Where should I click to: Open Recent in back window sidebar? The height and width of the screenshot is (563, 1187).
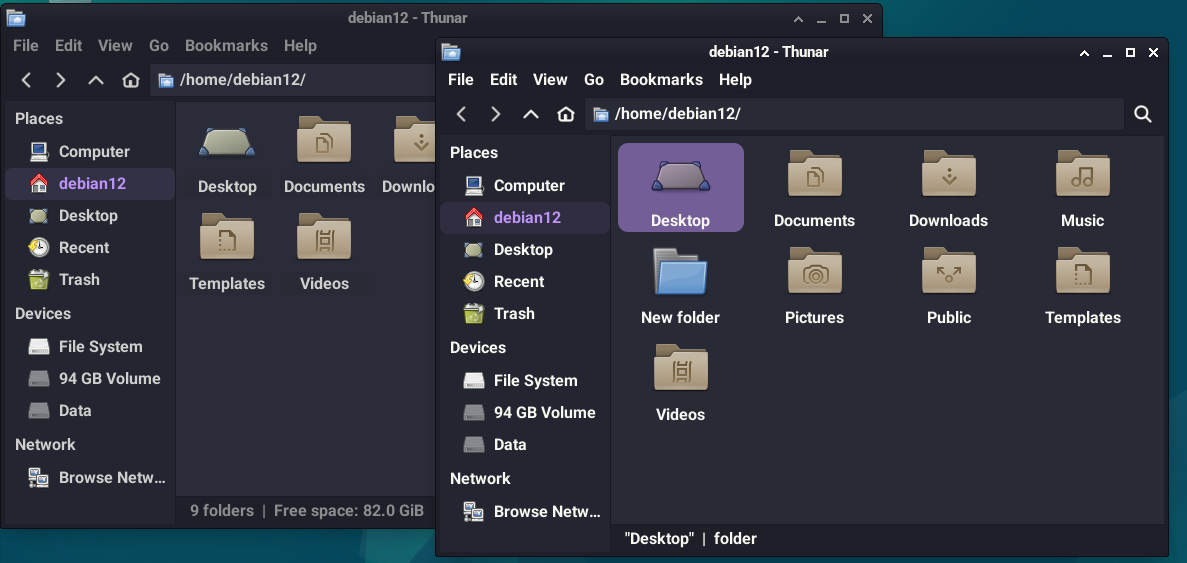[90, 247]
